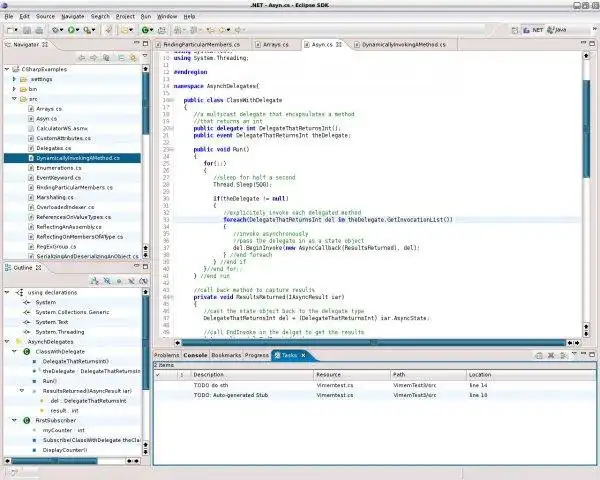Open the Problems tab
The width and height of the screenshot is (600, 480).
[x=166, y=355]
